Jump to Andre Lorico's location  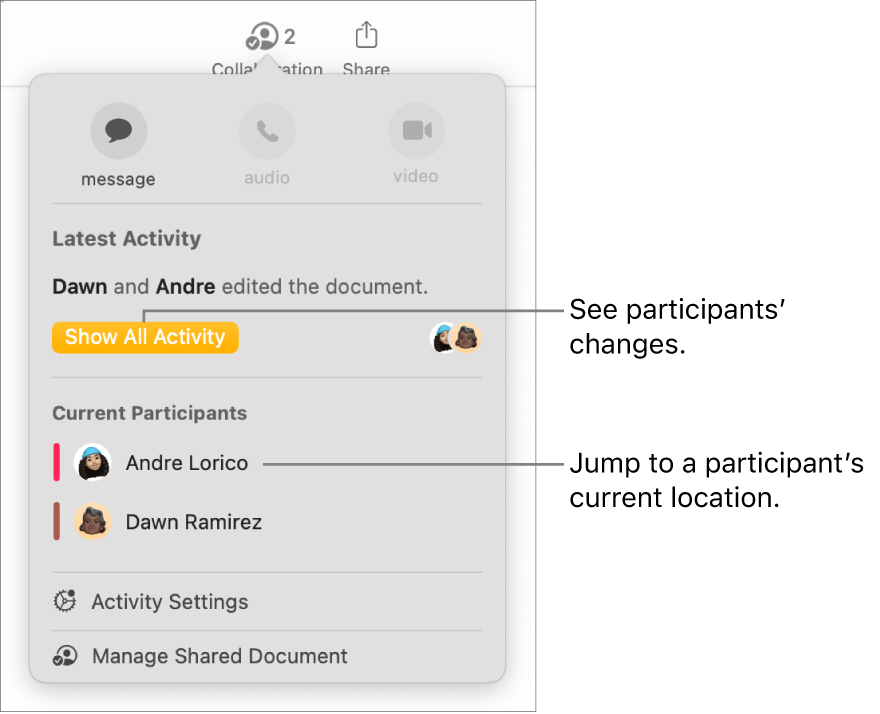pos(187,463)
